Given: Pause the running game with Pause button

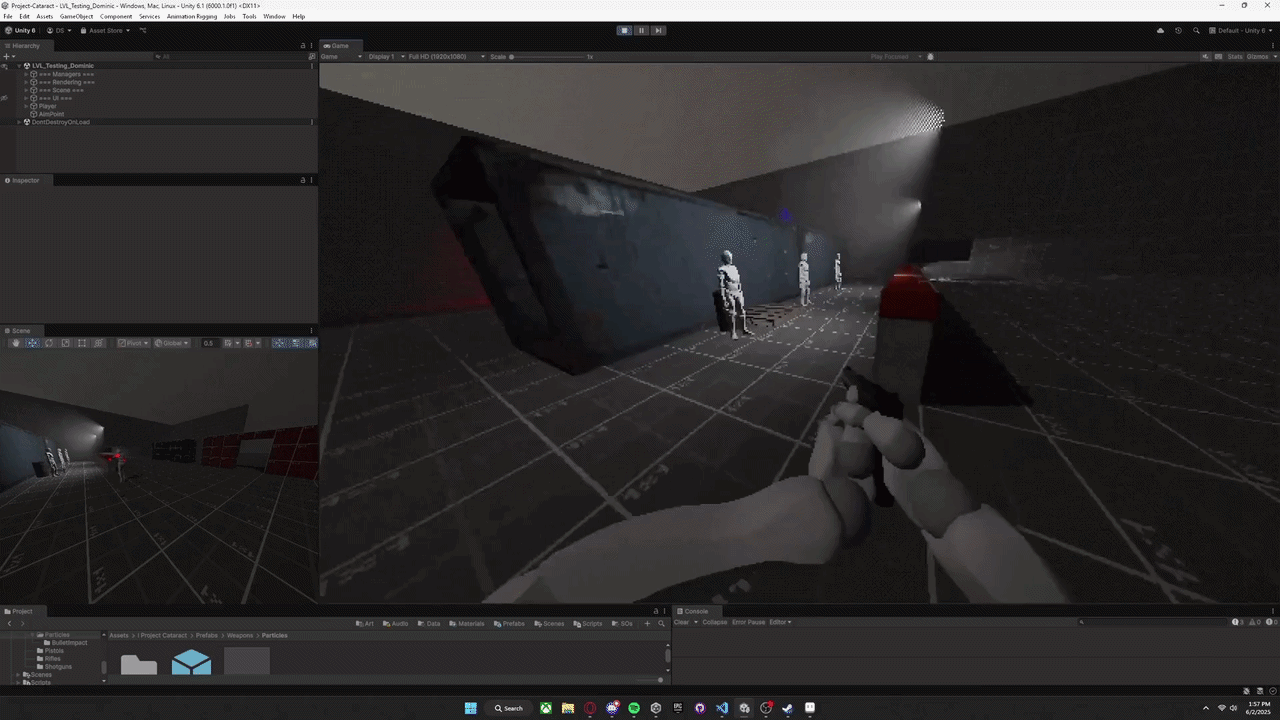Looking at the screenshot, I should [641, 30].
